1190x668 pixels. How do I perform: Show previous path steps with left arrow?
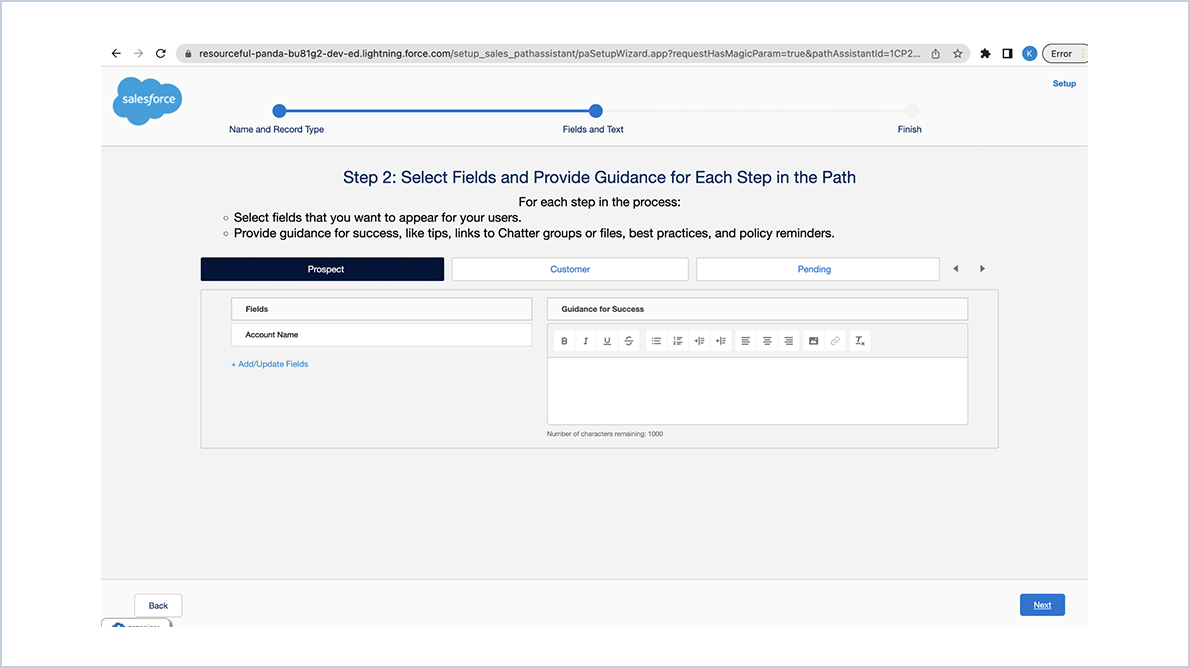[956, 268]
